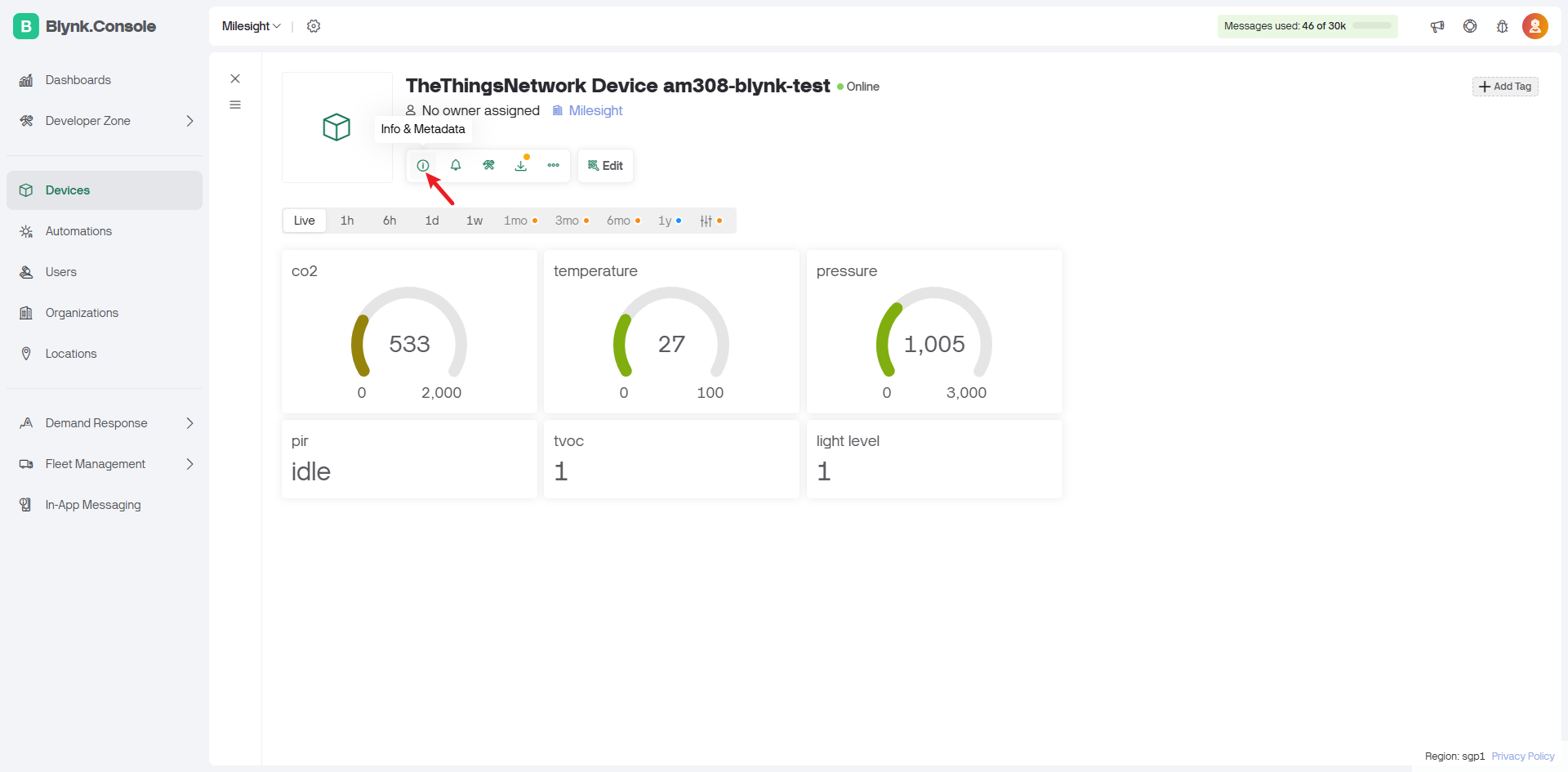Click the download data icon
The height and width of the screenshot is (772, 1568).
pyautogui.click(x=521, y=165)
